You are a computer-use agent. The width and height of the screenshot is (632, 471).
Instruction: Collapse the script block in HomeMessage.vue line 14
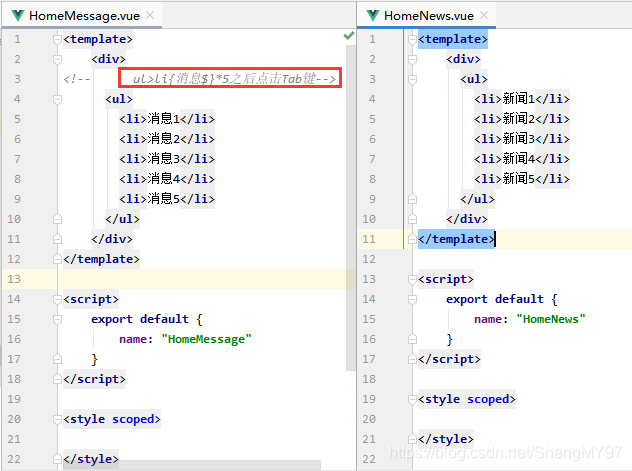pyautogui.click(x=57, y=299)
